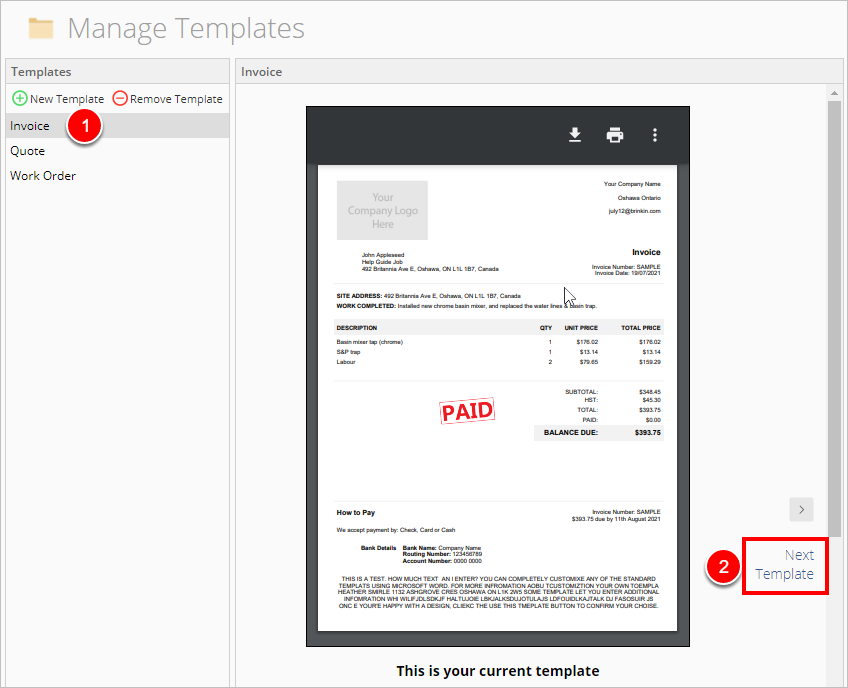Click 'This is your current template' text

(x=498, y=671)
